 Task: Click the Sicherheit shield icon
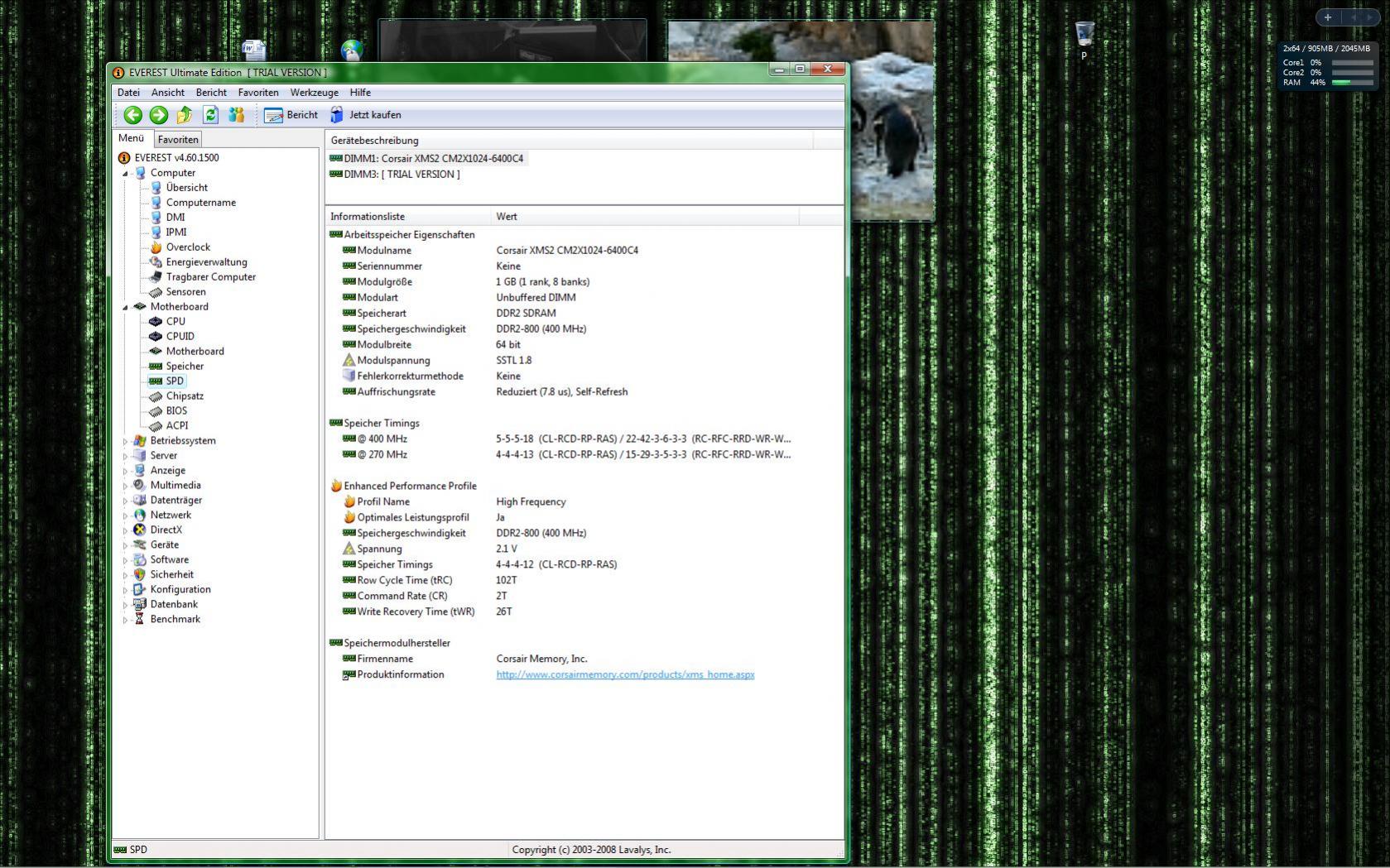pyautogui.click(x=140, y=575)
